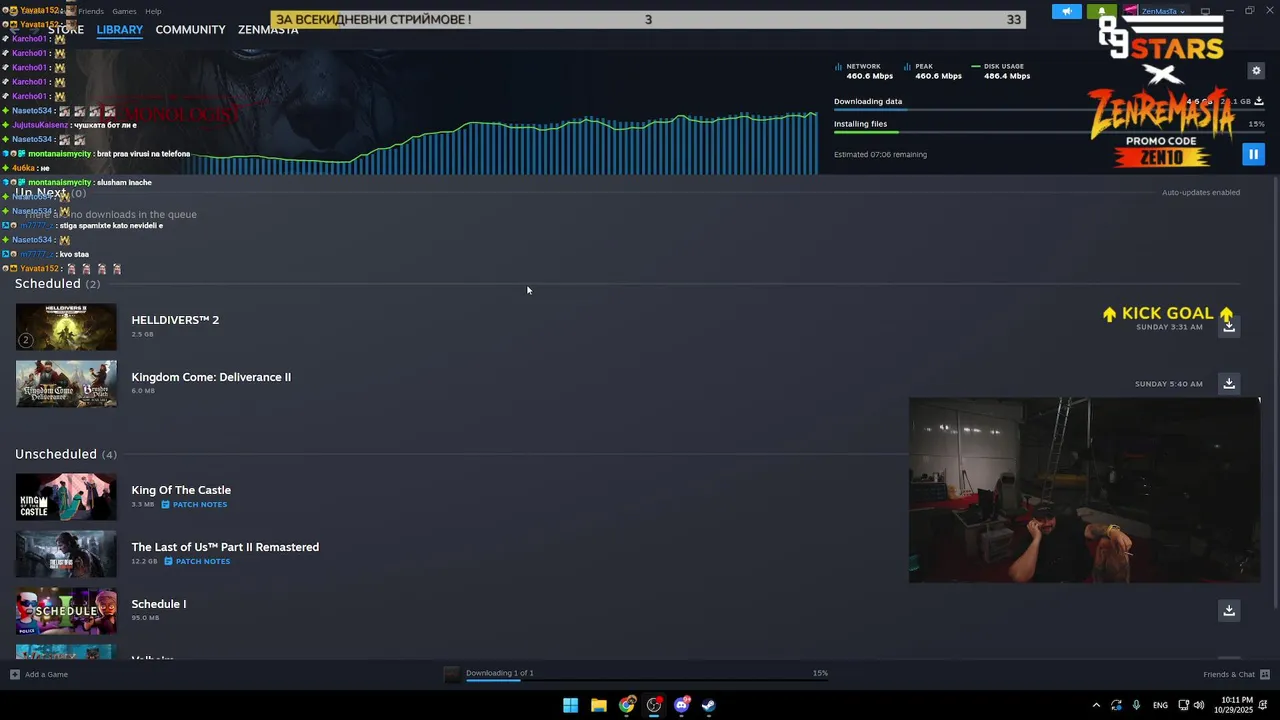Open the Help menu
This screenshot has width=1280, height=720.
[x=153, y=11]
